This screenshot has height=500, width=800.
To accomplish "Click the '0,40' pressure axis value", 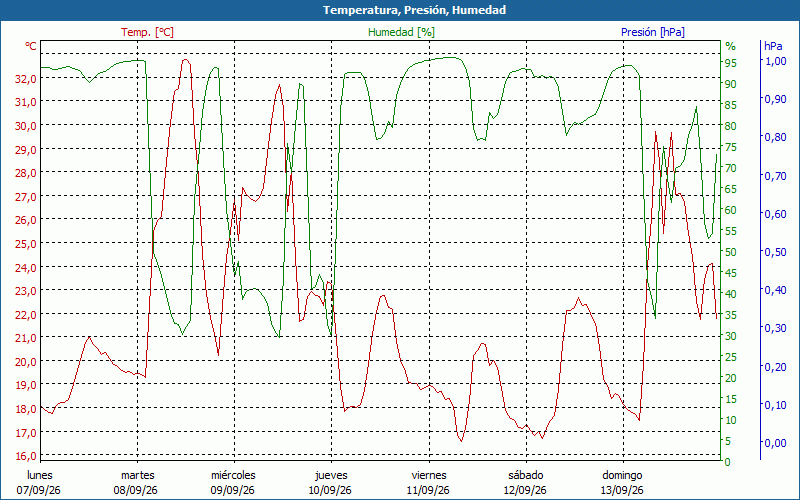I will click(776, 290).
